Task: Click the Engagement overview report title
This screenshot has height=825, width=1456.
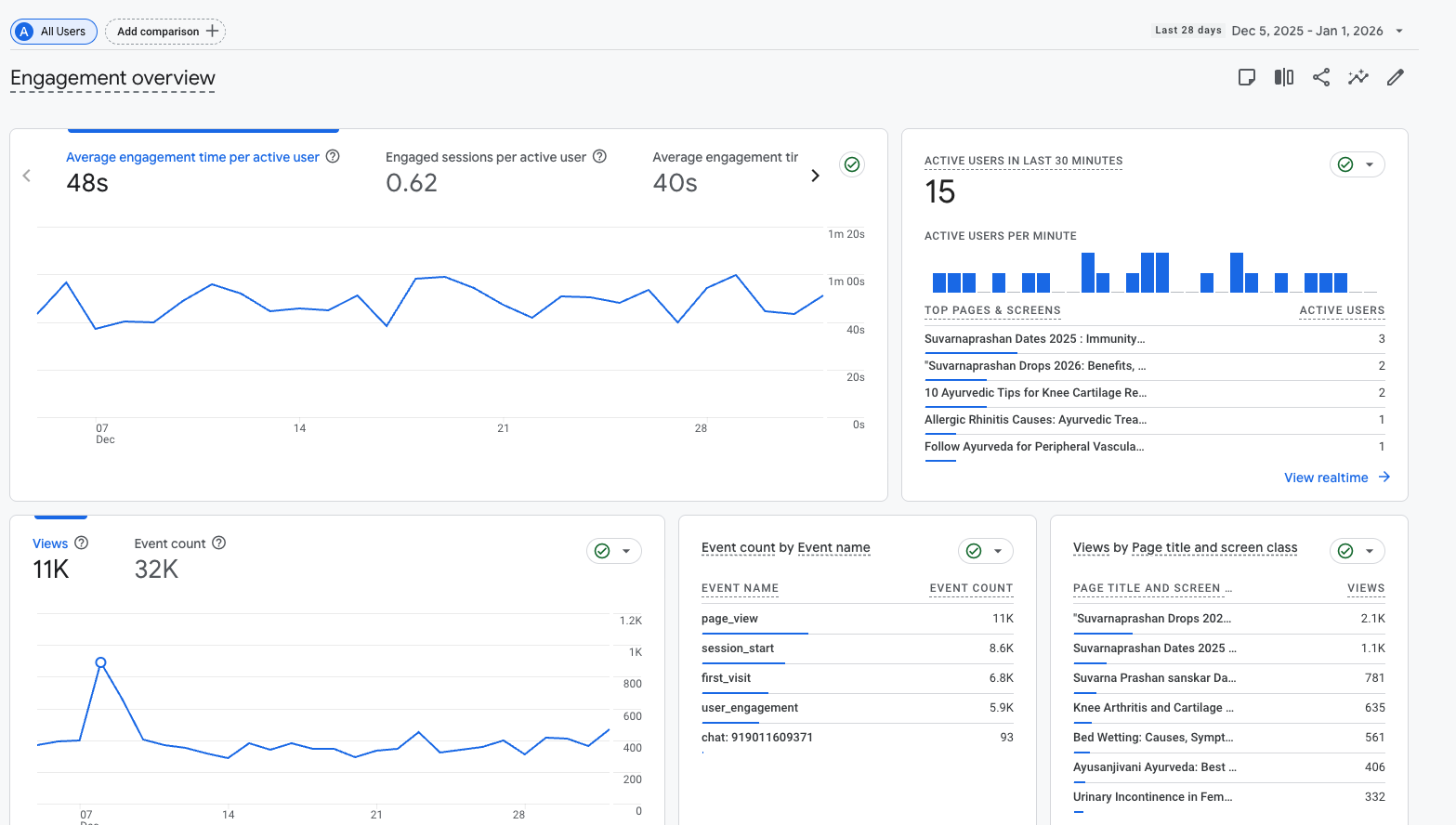Action: point(112,78)
